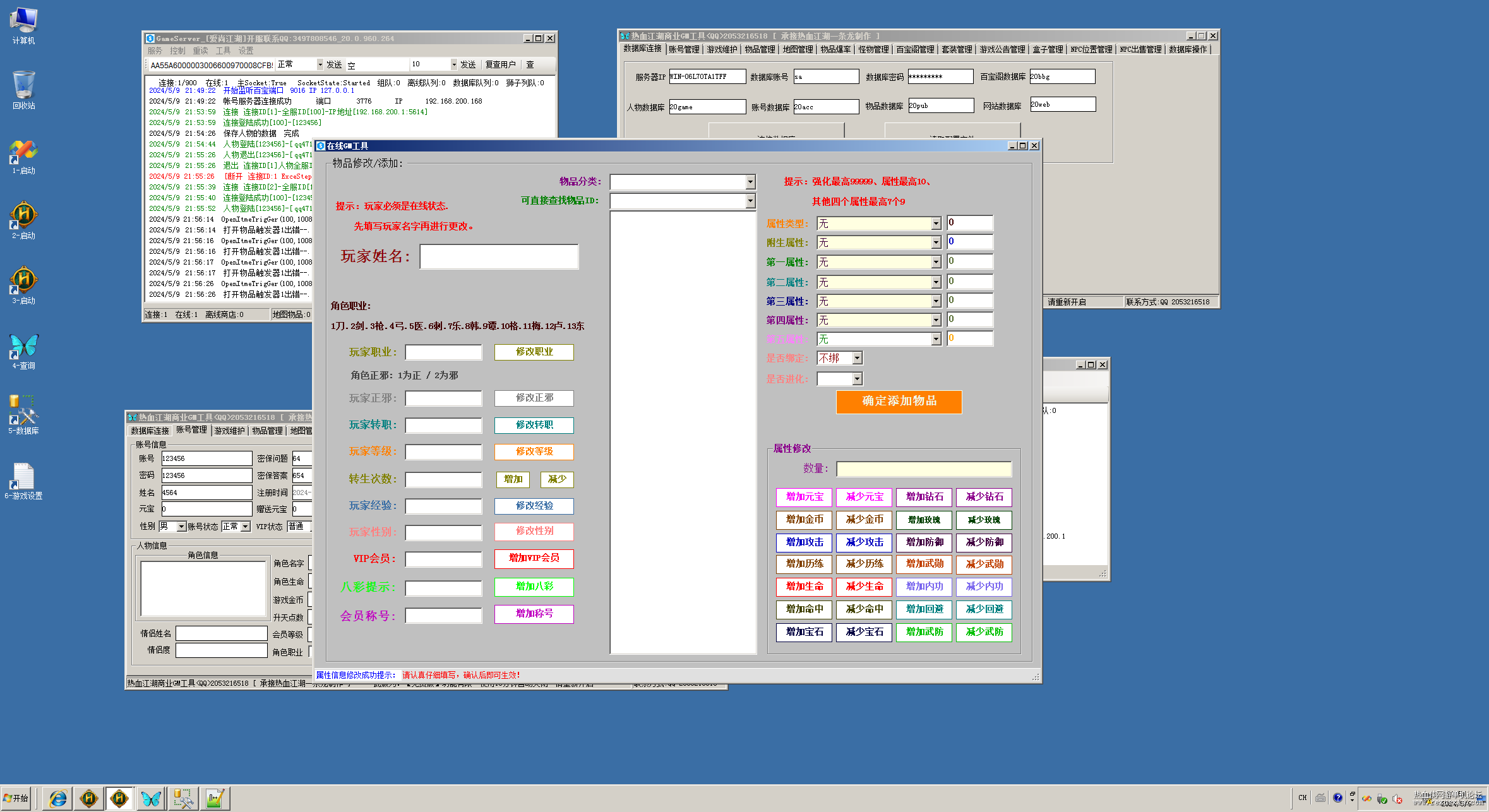Viewport: 1489px width, 812px height.
Task: Click the 增加称号 button
Action: point(534,614)
